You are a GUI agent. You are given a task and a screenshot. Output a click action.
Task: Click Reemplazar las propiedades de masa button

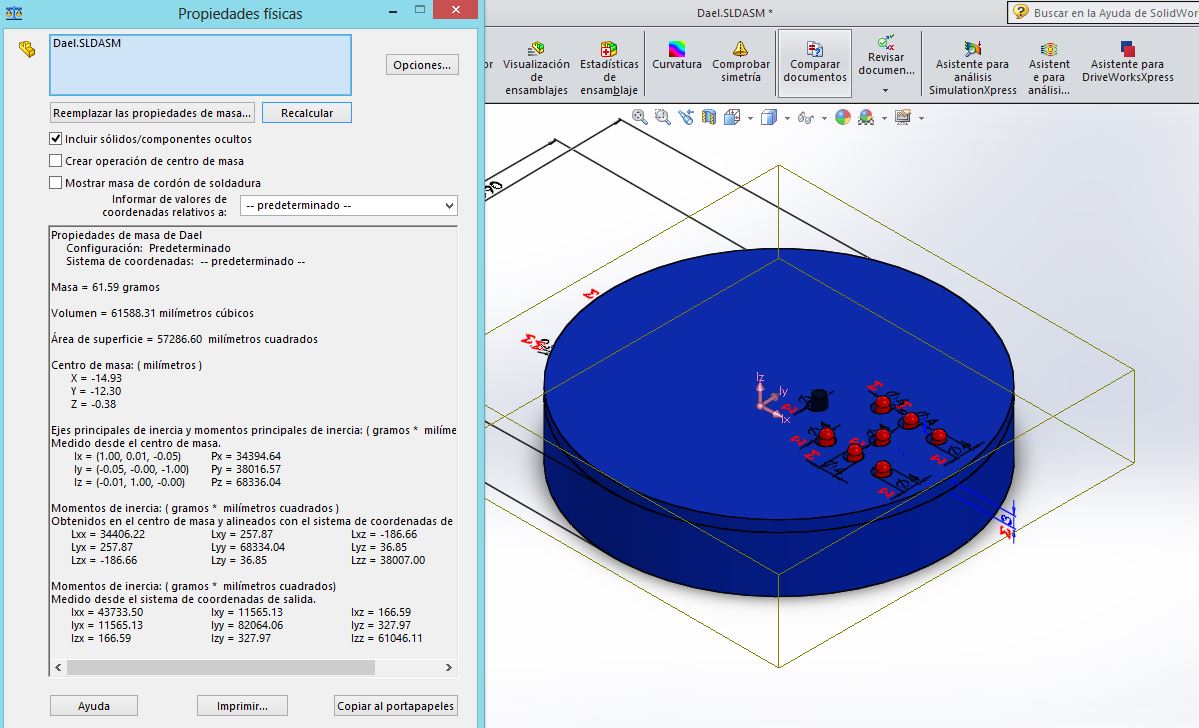tap(152, 112)
